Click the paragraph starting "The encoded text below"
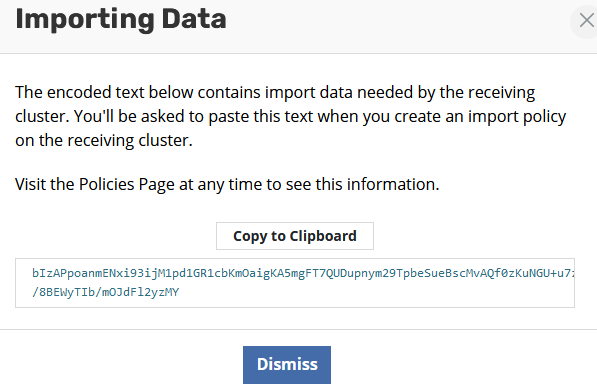 [x=291, y=116]
